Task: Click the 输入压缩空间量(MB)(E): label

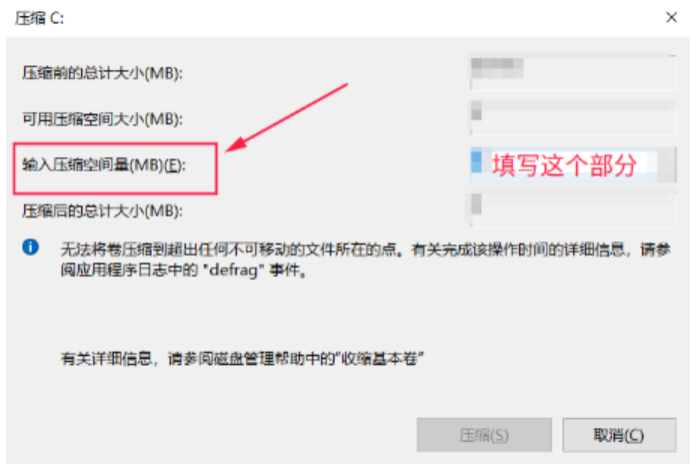Action: 104,165
